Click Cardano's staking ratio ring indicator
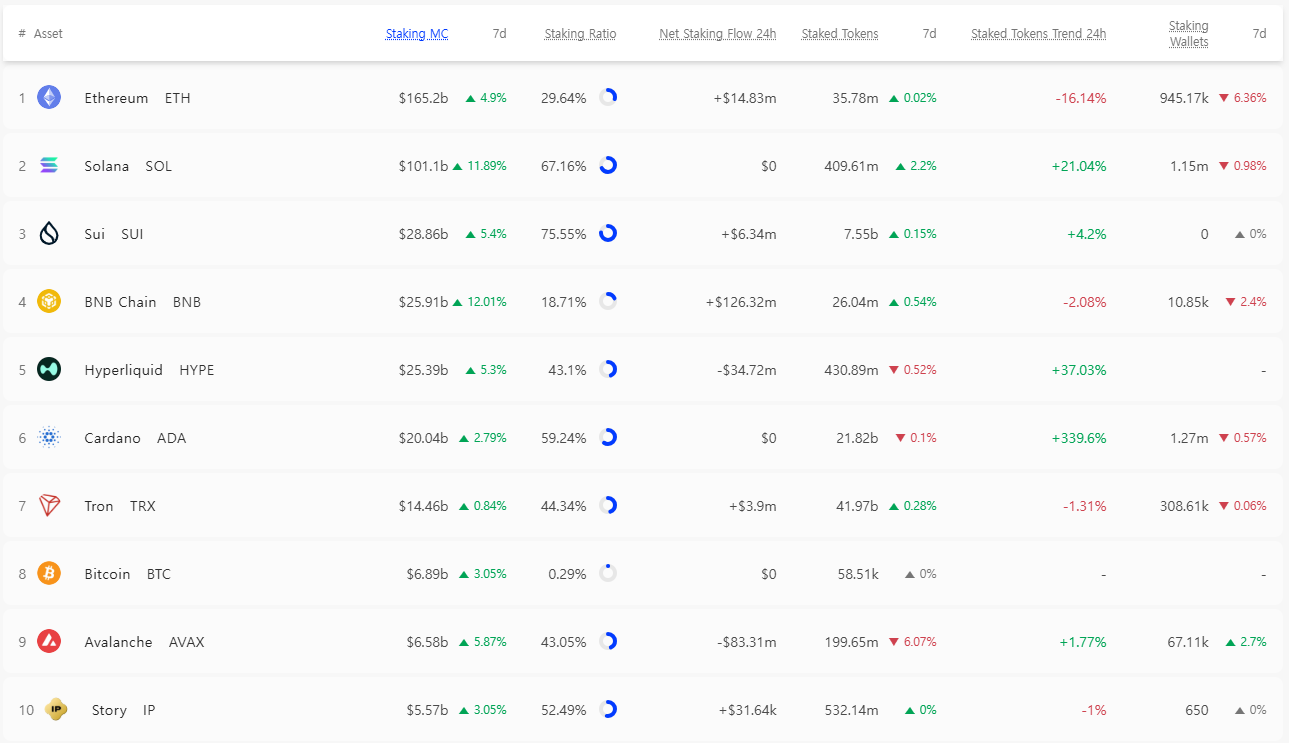The width and height of the screenshot is (1289, 743). 608,437
